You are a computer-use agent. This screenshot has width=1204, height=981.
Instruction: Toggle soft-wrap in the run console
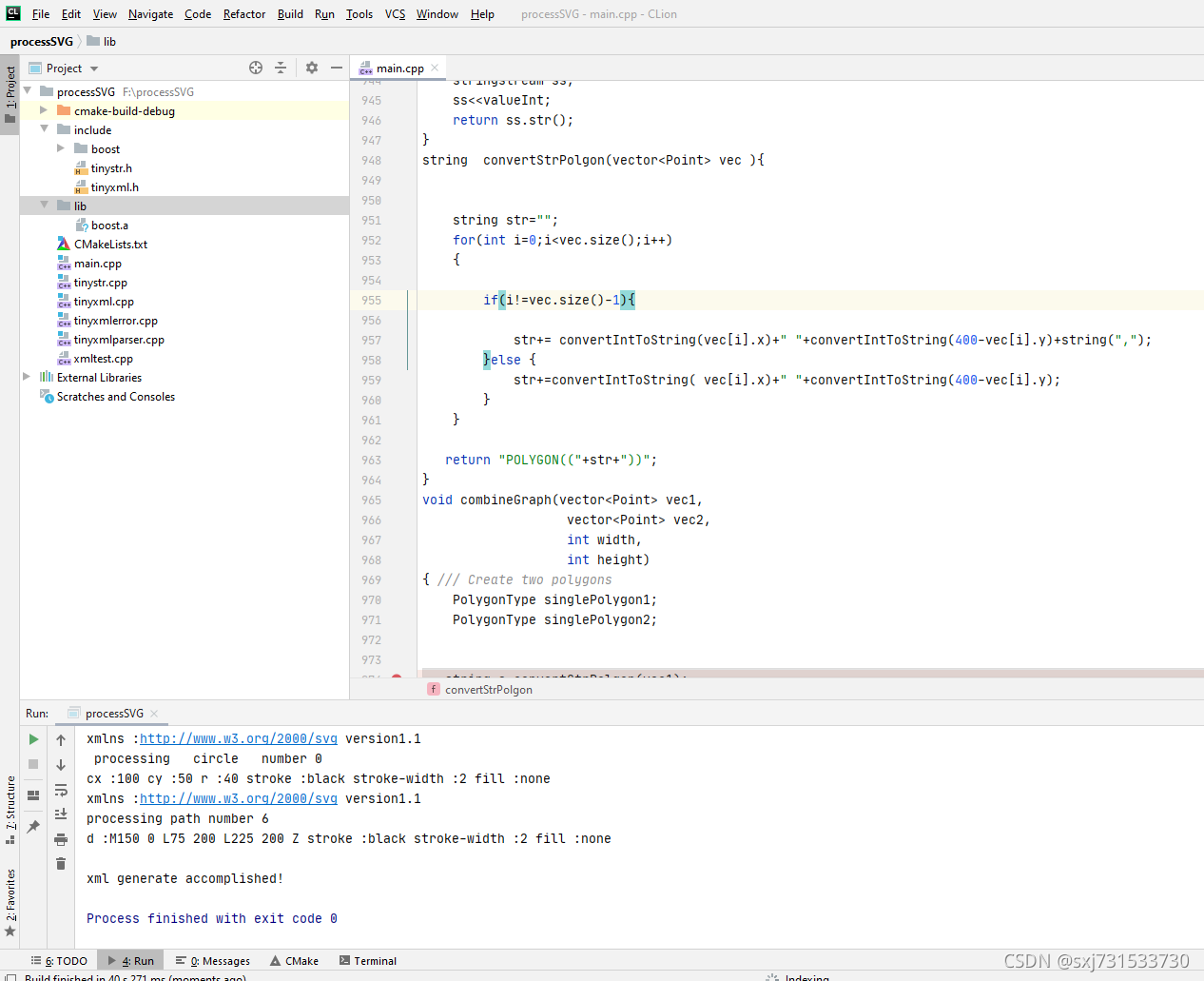(x=60, y=789)
